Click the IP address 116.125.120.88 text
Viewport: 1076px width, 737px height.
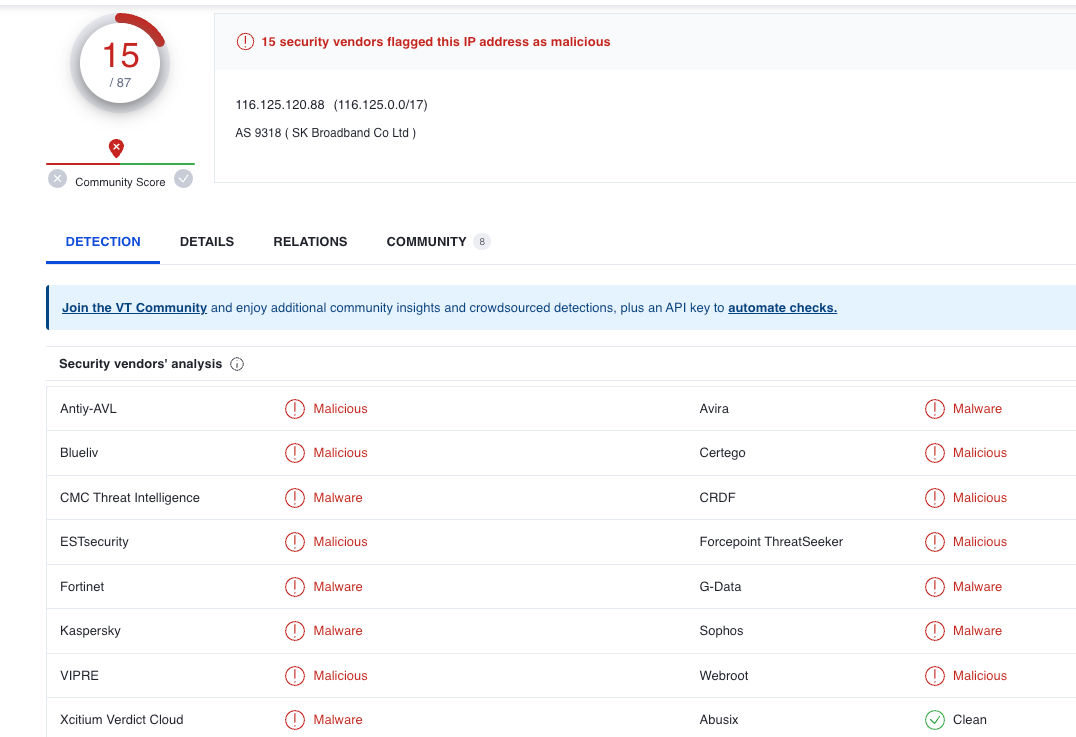280,105
